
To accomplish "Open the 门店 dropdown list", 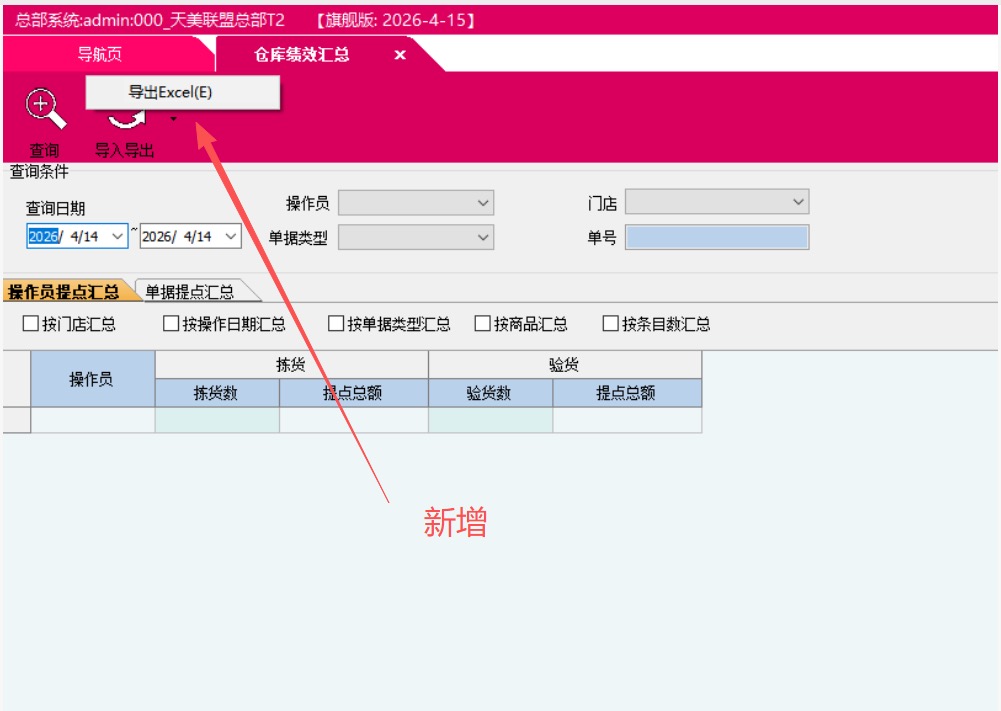I will click(x=798, y=202).
